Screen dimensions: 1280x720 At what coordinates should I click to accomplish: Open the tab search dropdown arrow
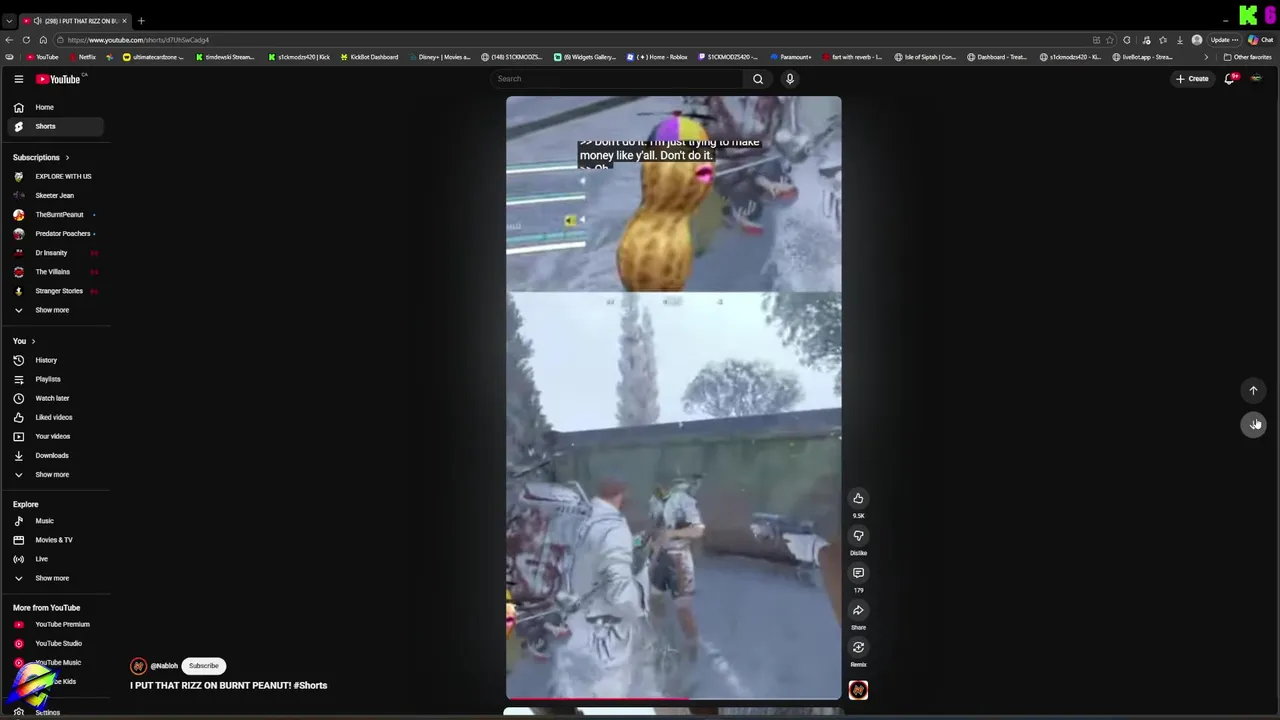pos(9,21)
